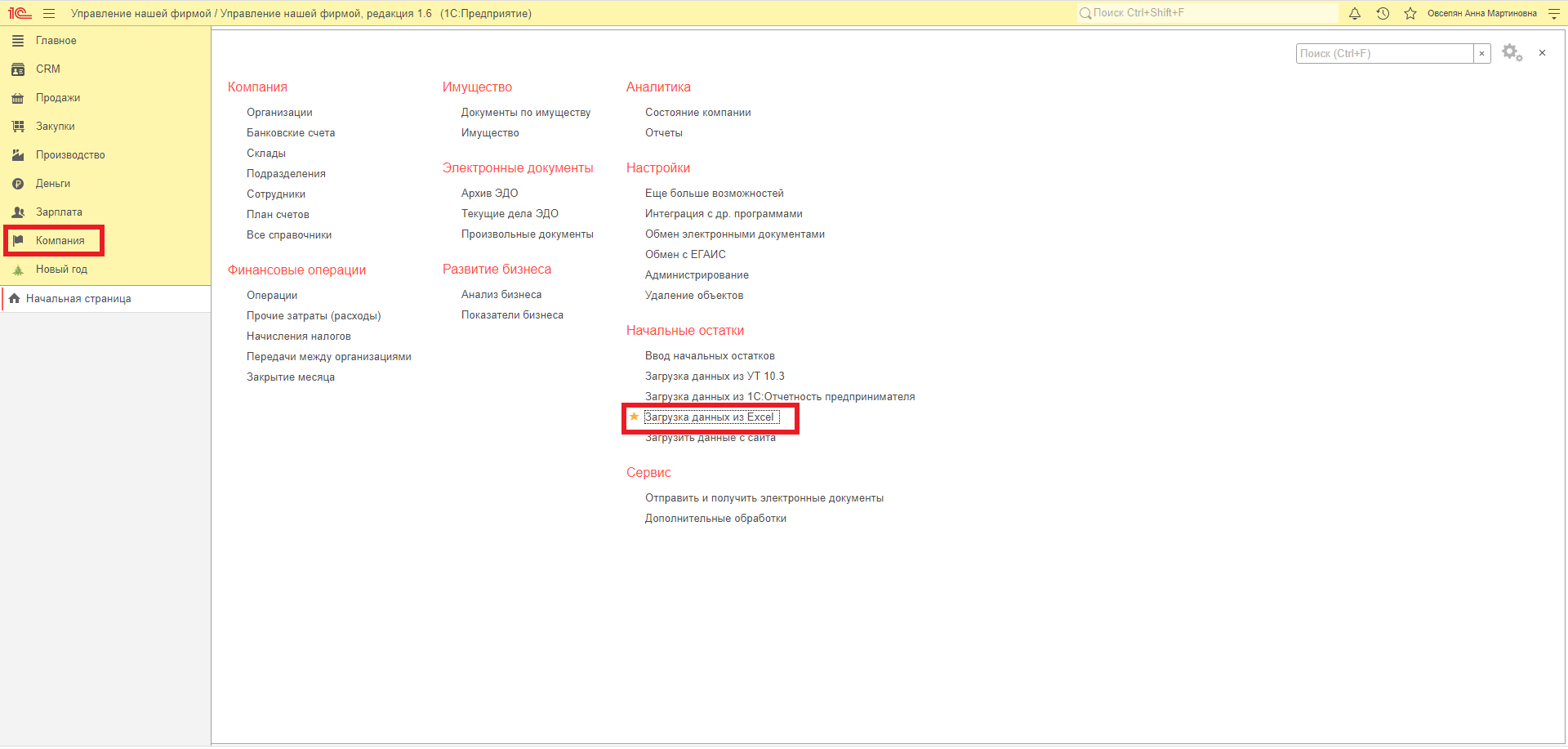This screenshot has height=749, width=1568.
Task: Open Удаление объектов
Action: (694, 296)
